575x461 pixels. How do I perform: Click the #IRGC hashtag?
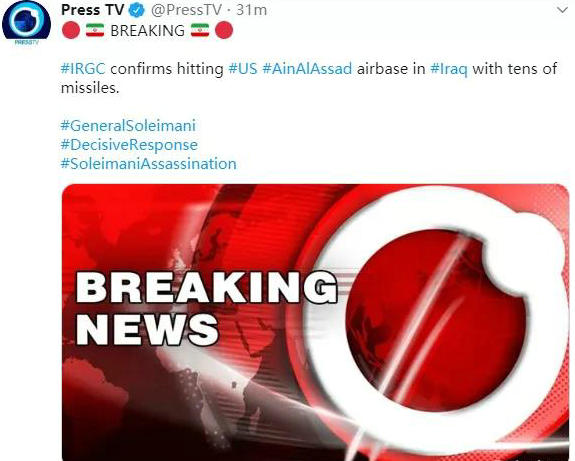[83, 69]
